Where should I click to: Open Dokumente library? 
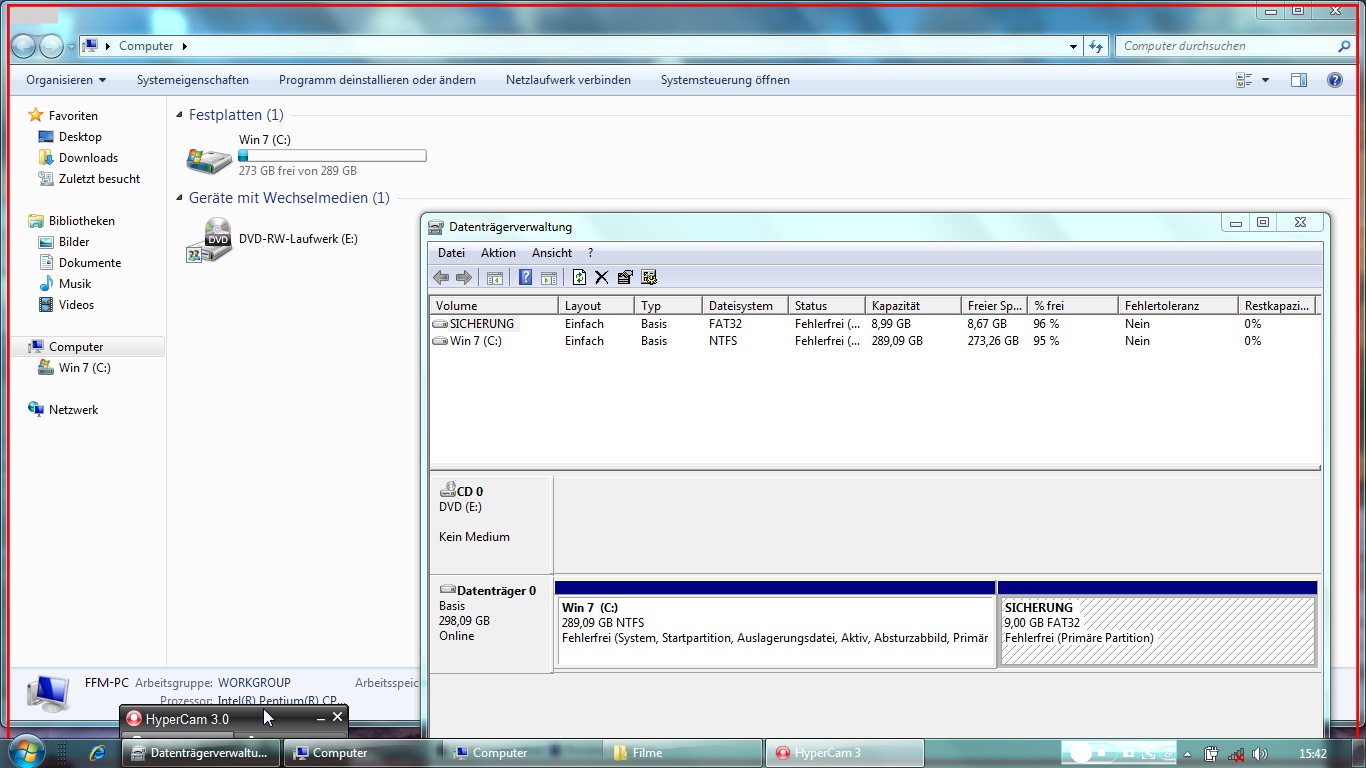pyautogui.click(x=90, y=263)
